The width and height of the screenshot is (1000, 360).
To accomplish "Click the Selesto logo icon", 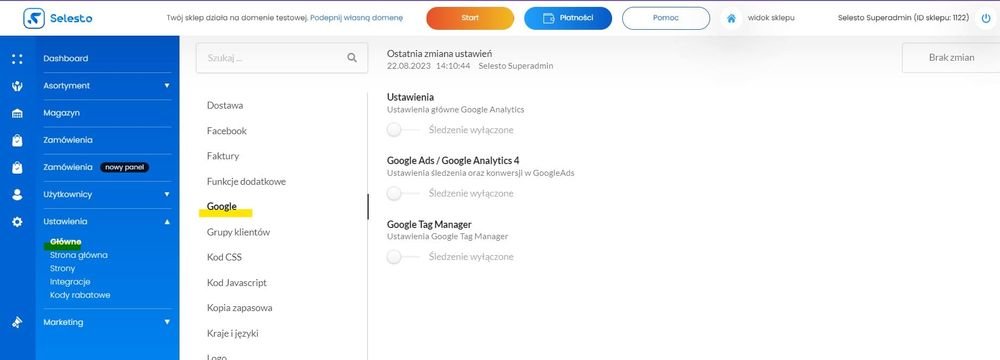I will point(34,18).
